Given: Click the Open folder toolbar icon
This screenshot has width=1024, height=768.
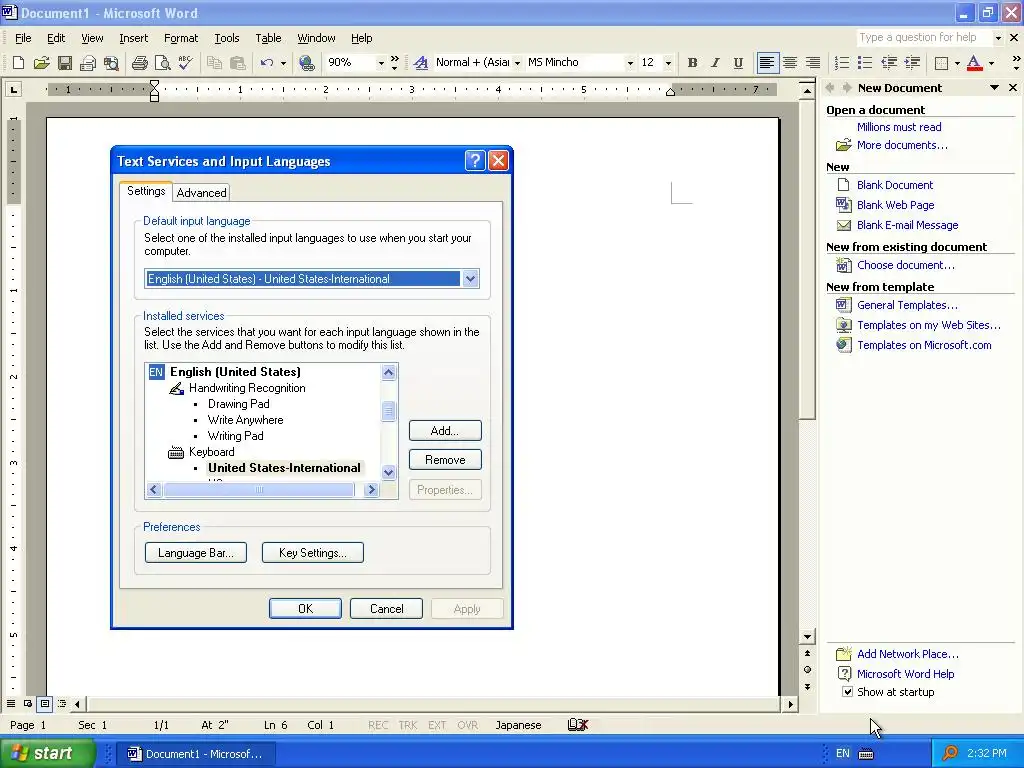Looking at the screenshot, I should [42, 63].
